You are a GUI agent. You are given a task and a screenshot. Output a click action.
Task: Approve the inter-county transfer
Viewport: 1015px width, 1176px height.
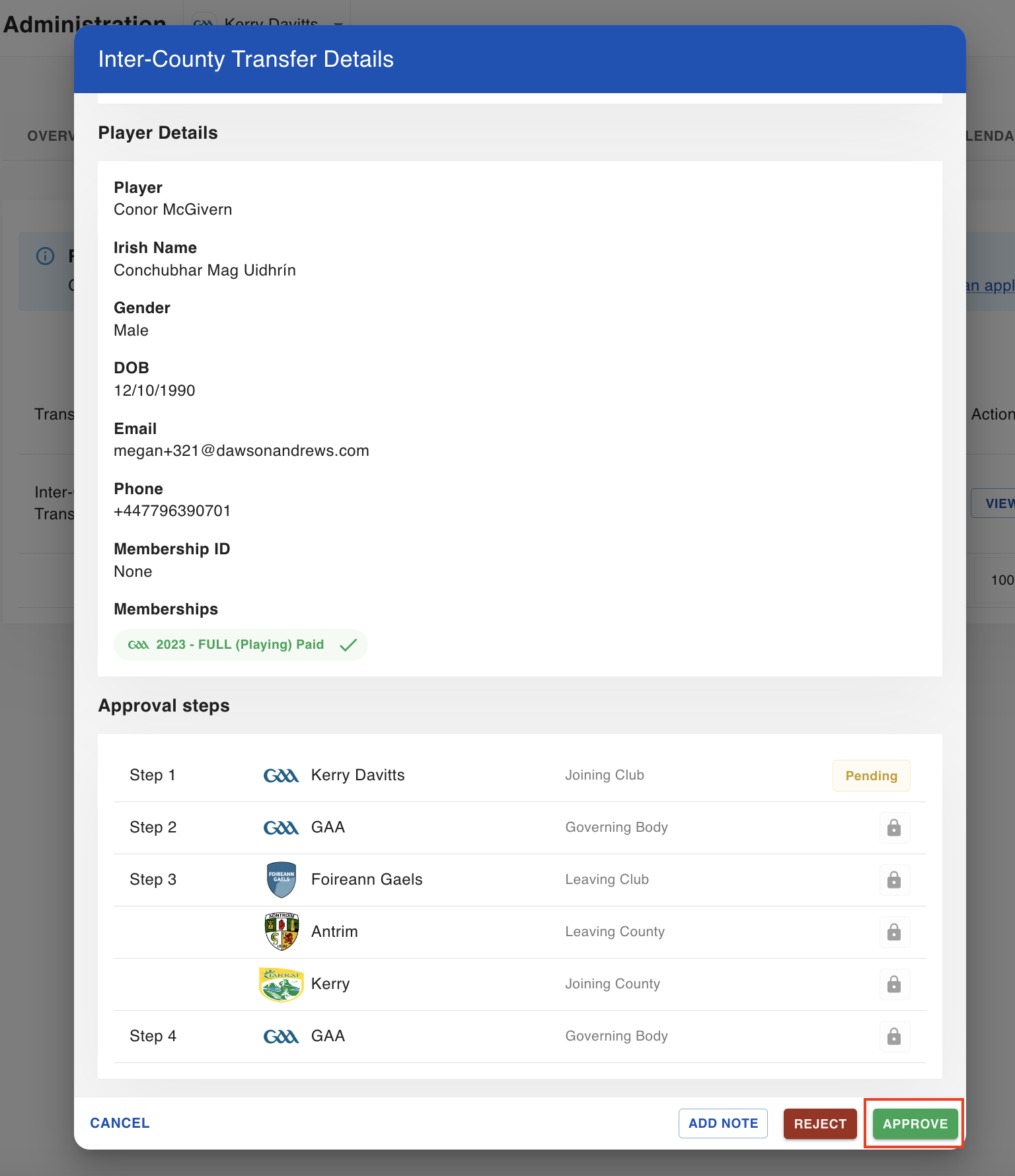915,1124
